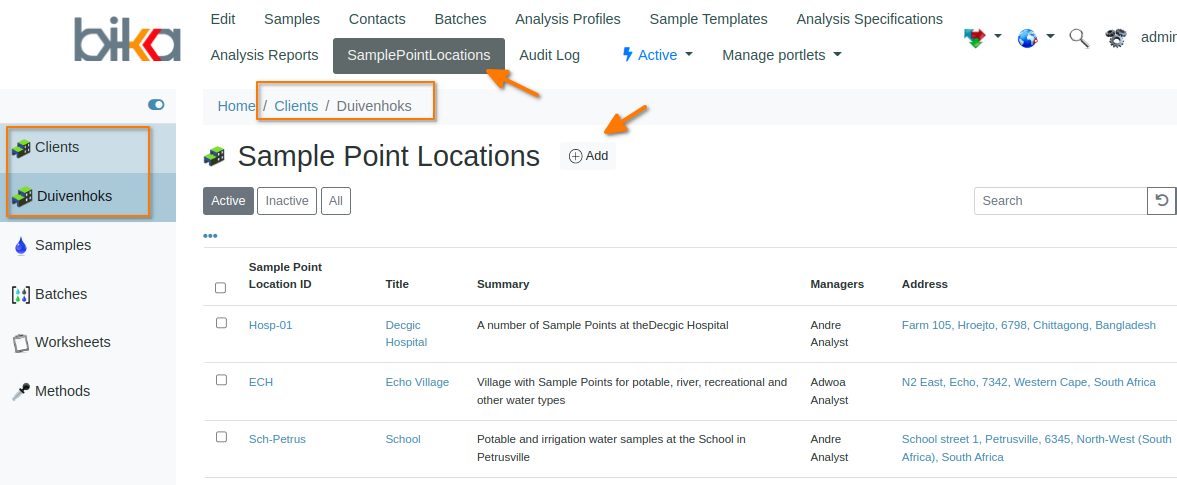Viewport: 1177px width, 485px height.
Task: Click the Worksheets clipboard icon
Action: coord(20,343)
